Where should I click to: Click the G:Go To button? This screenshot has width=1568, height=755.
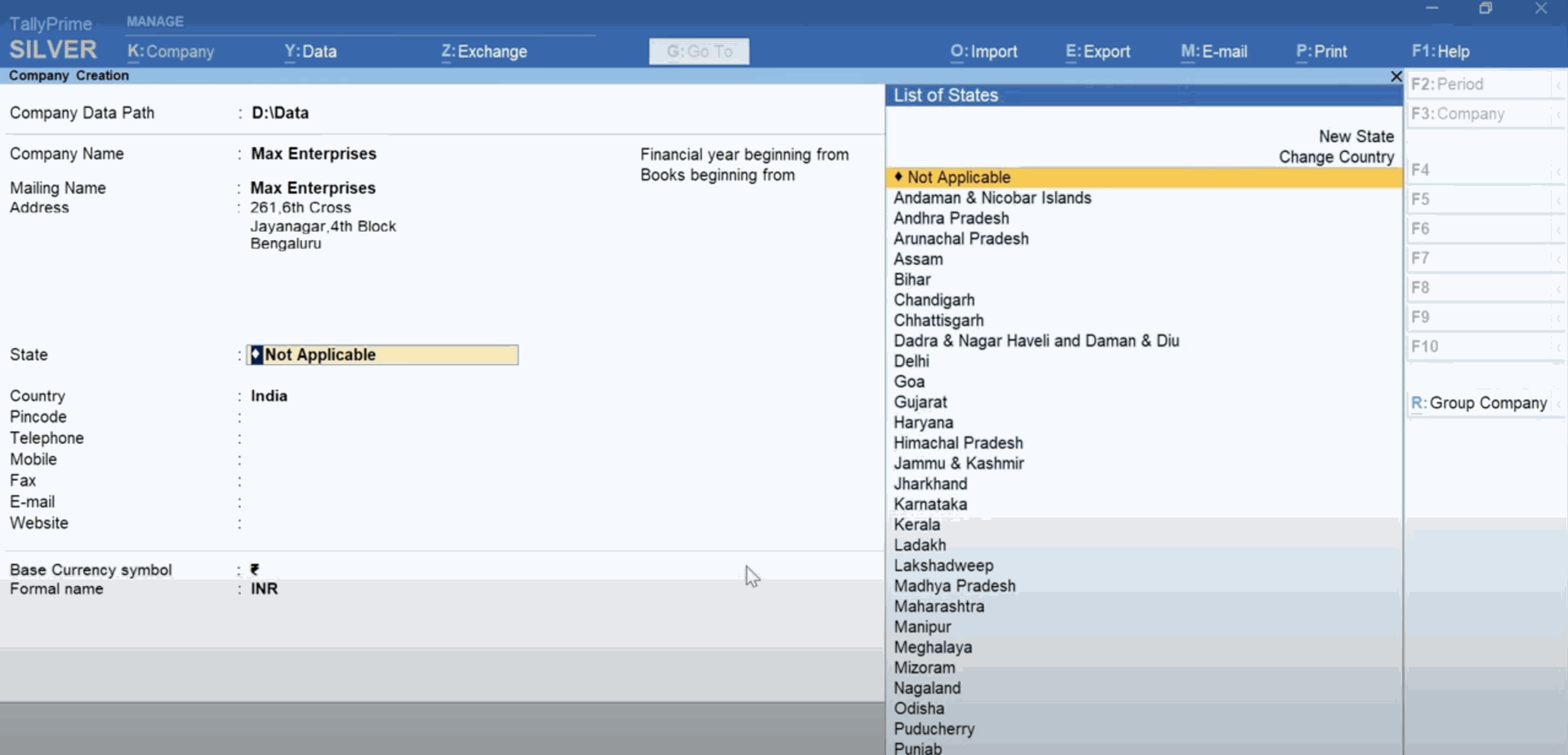(699, 51)
